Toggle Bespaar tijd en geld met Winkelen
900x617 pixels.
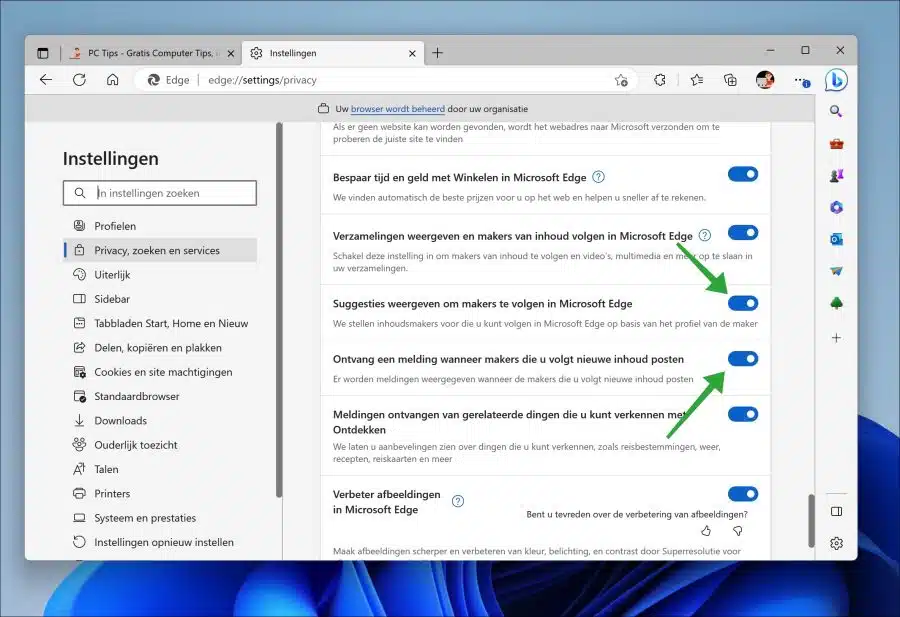743,174
